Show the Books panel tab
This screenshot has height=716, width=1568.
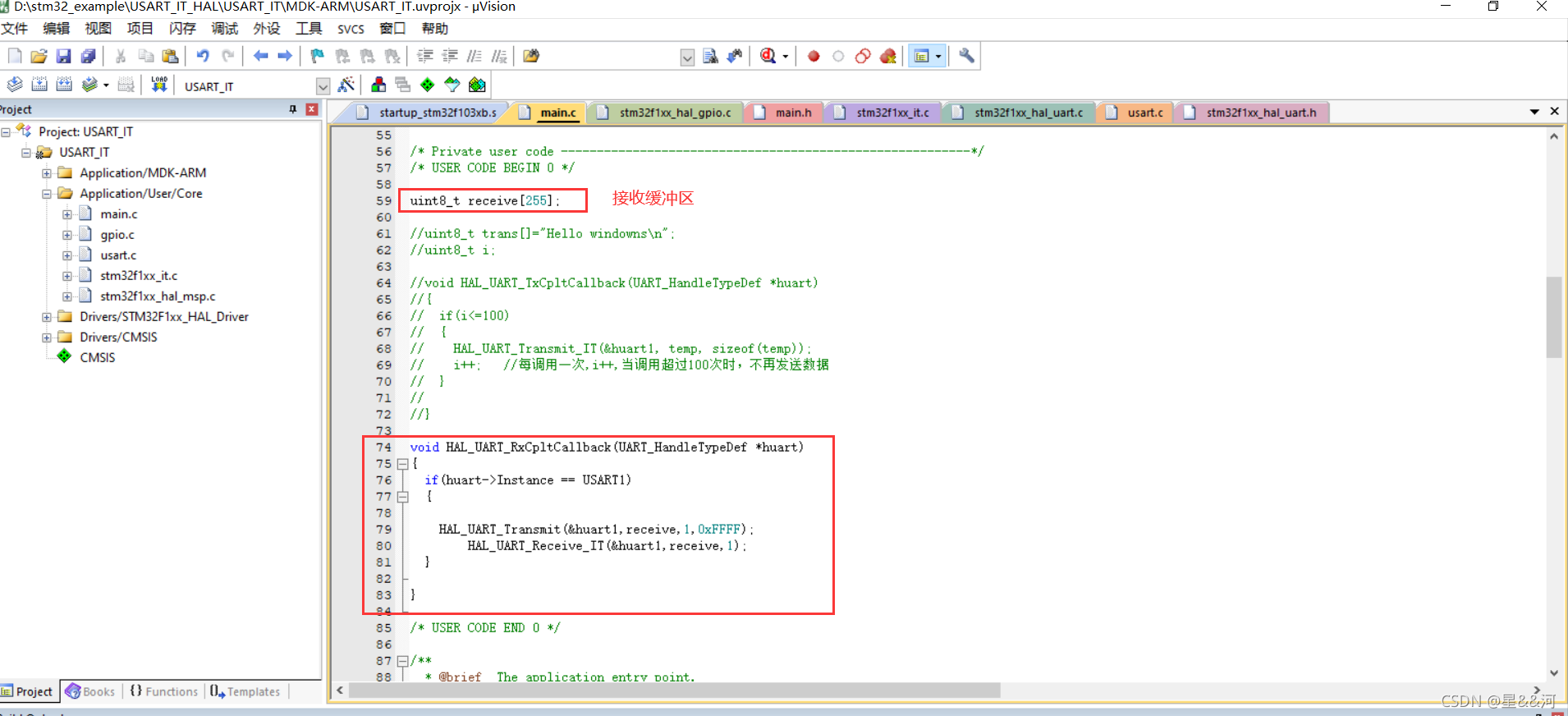90,691
